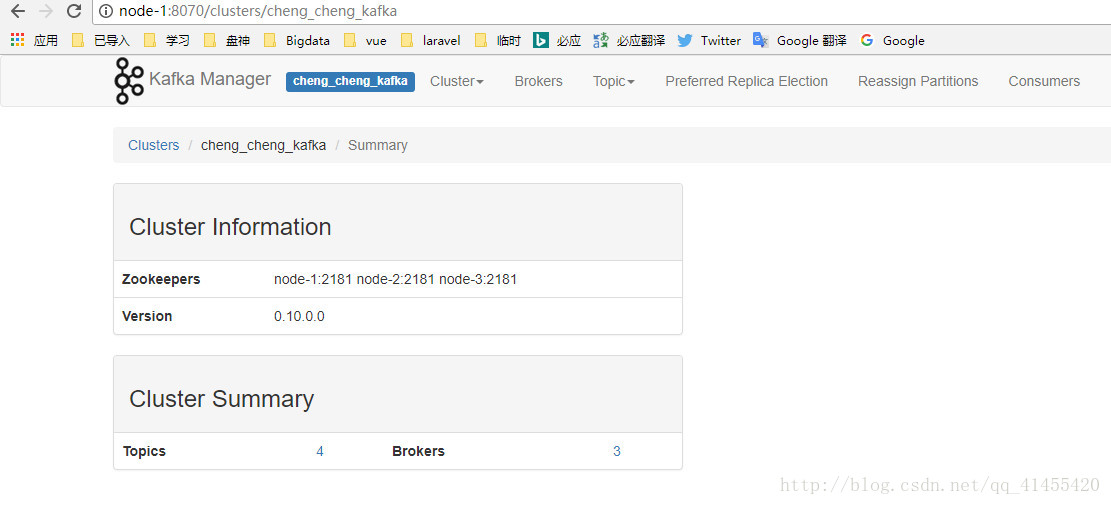The width and height of the screenshot is (1111, 505).
Task: Click the Clusters breadcrumb link
Action: (x=154, y=145)
